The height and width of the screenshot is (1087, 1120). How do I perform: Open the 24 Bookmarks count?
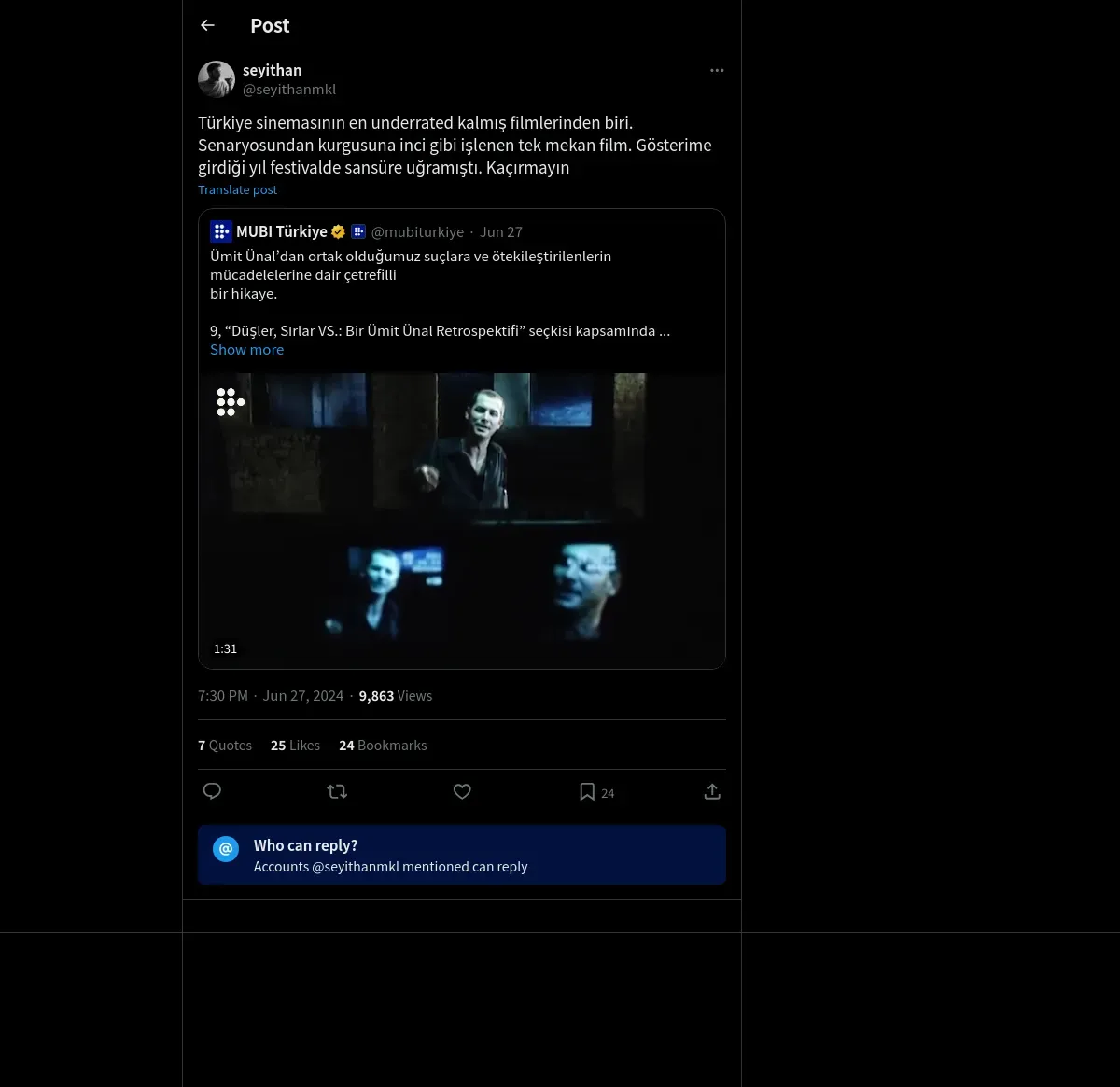[x=383, y=746]
